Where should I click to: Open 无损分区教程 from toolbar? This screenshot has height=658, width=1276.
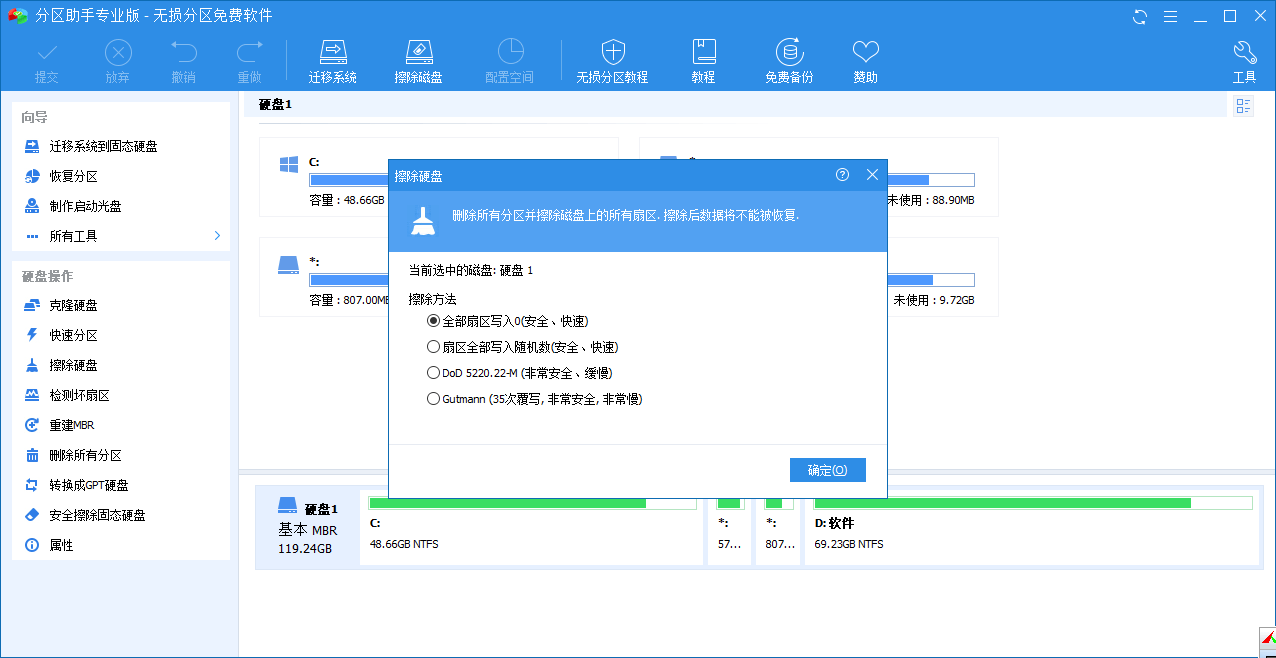[x=612, y=60]
